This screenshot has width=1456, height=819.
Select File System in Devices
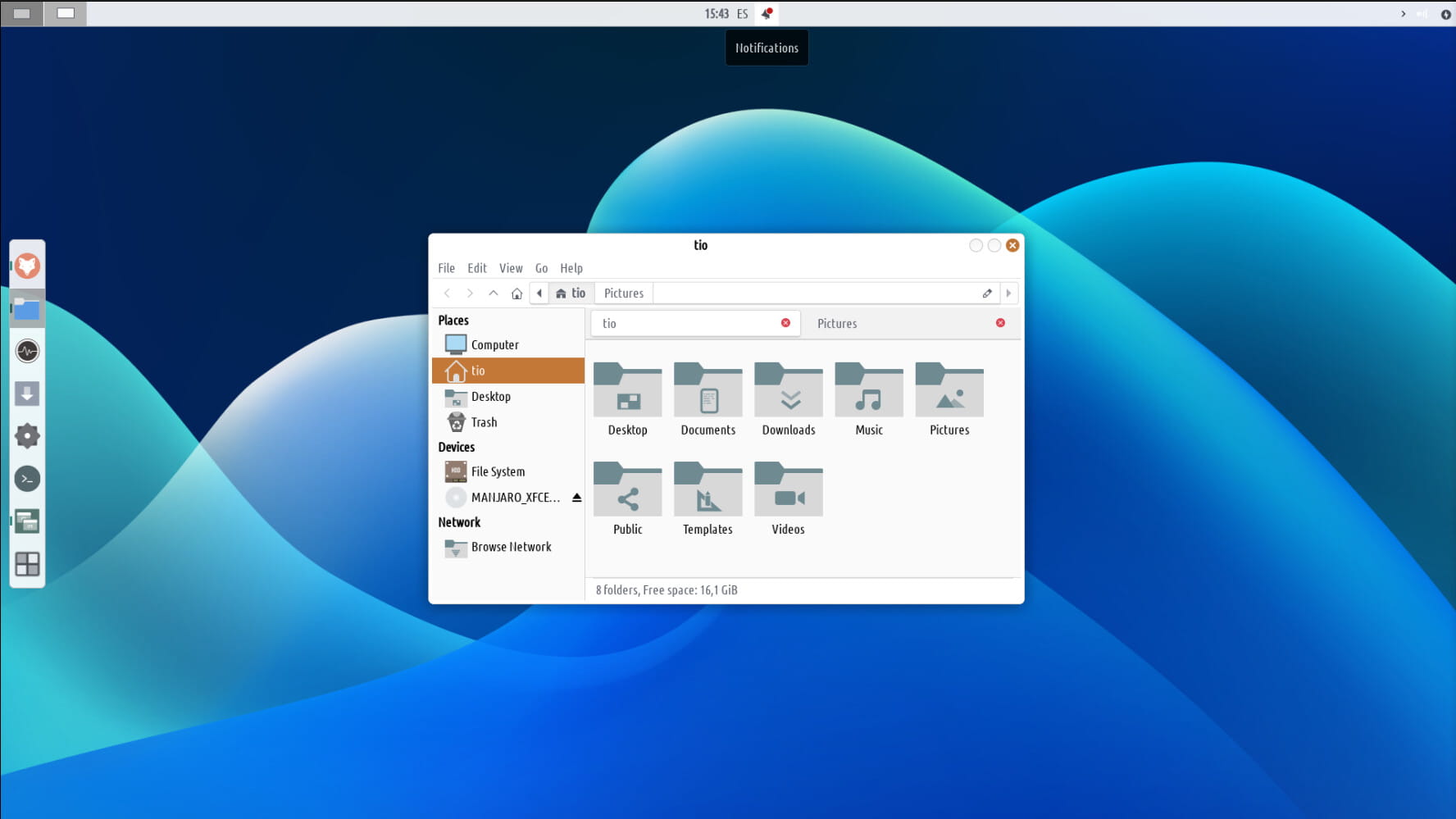(x=498, y=471)
